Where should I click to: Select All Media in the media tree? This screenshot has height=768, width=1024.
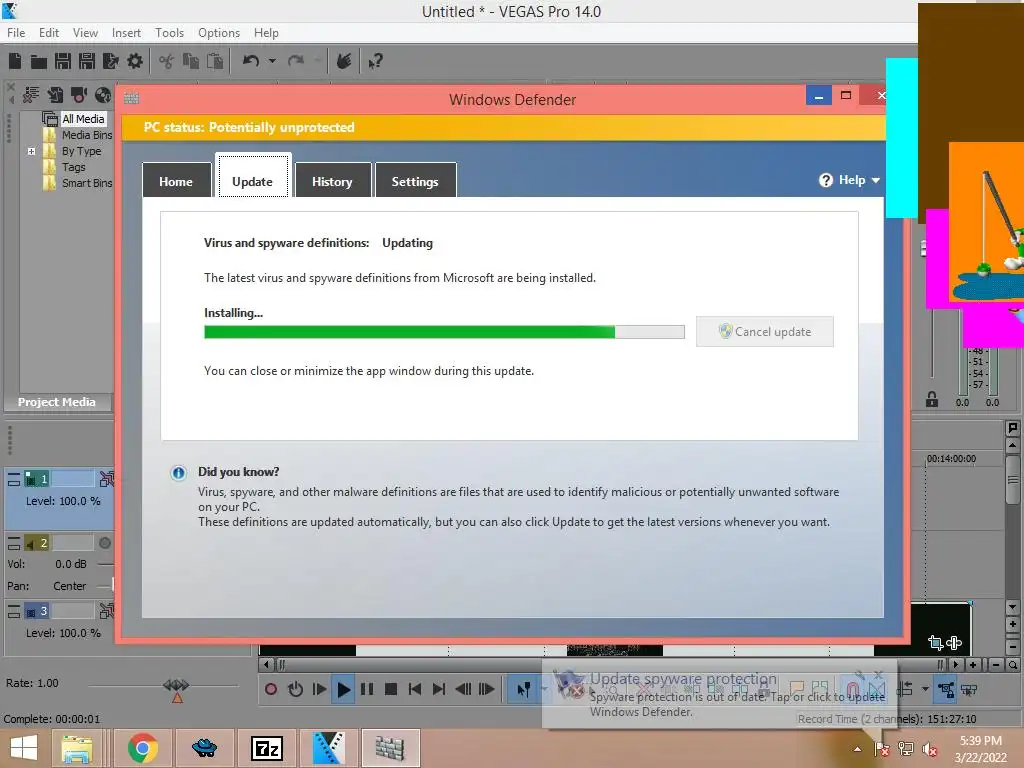(83, 119)
